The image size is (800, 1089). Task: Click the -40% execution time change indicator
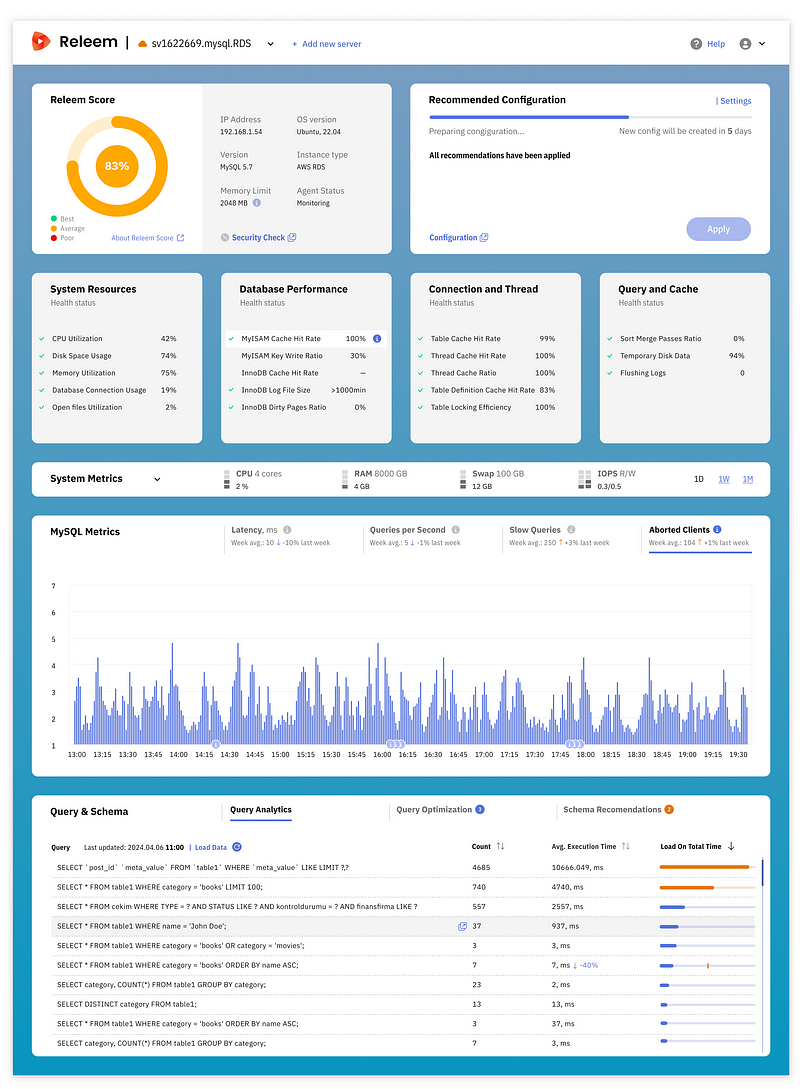point(585,965)
